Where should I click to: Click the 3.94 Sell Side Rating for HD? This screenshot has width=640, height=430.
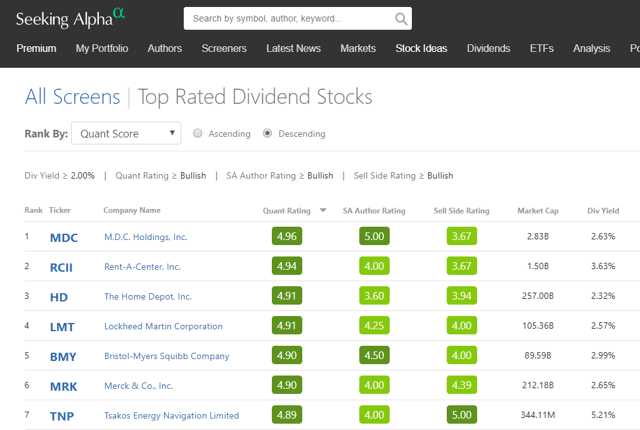click(x=462, y=296)
